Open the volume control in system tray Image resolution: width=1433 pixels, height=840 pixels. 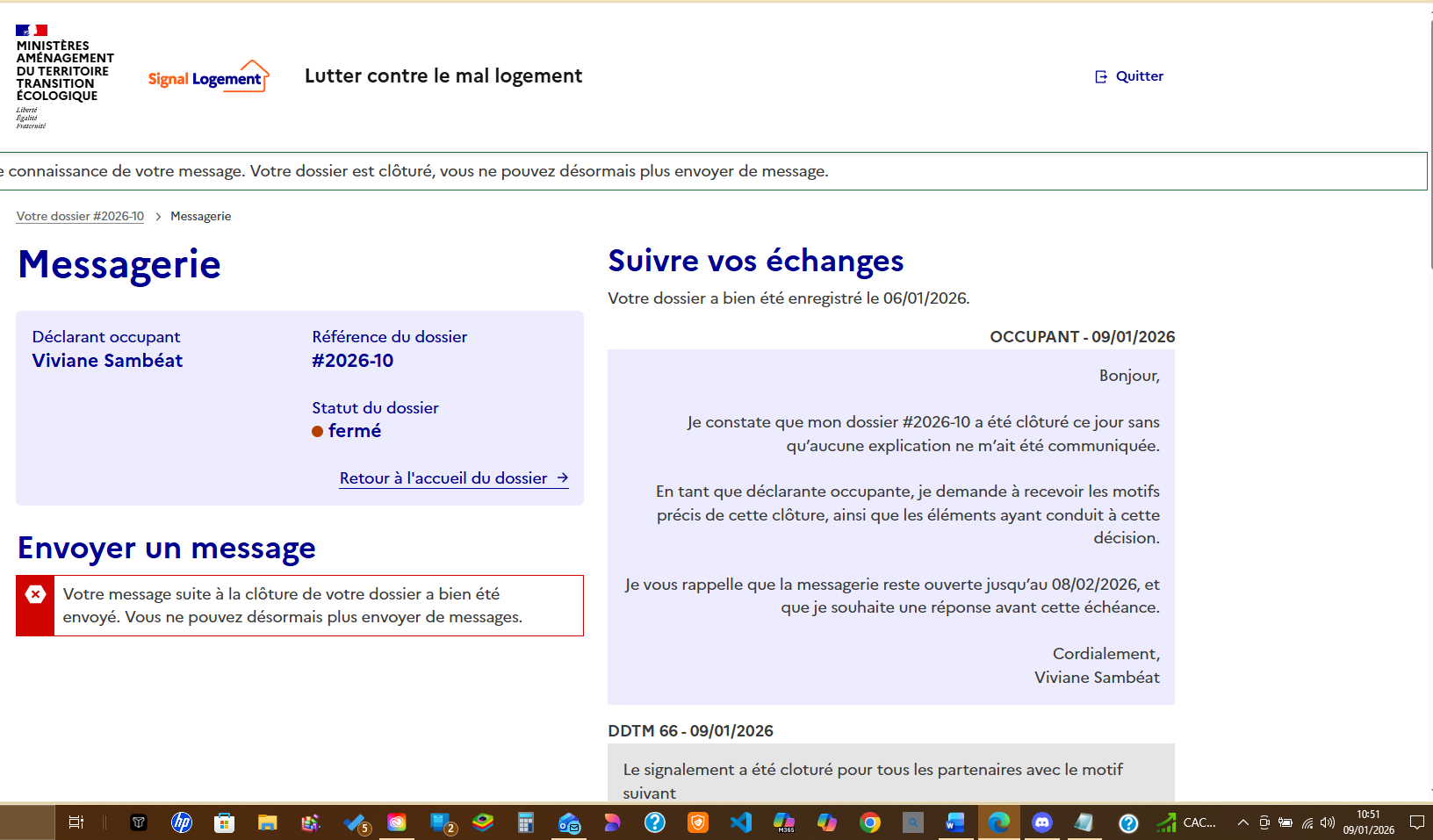point(1328,822)
